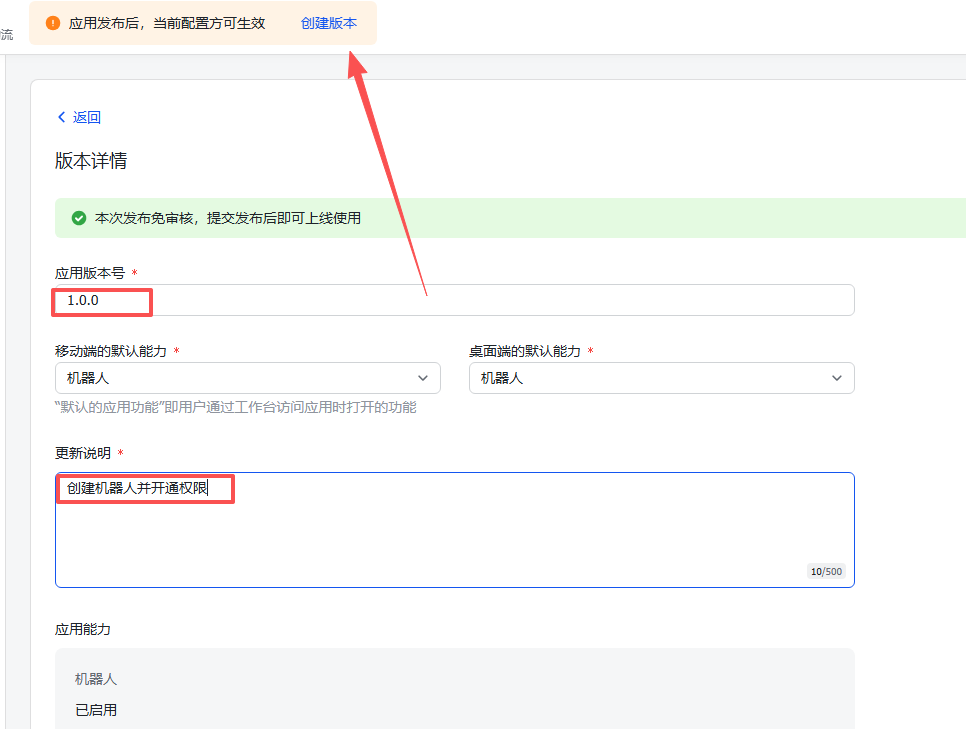Image resolution: width=966 pixels, height=729 pixels.
Task: Open the 桌面端的默认能力 selector showing 机器人
Action: (661, 378)
